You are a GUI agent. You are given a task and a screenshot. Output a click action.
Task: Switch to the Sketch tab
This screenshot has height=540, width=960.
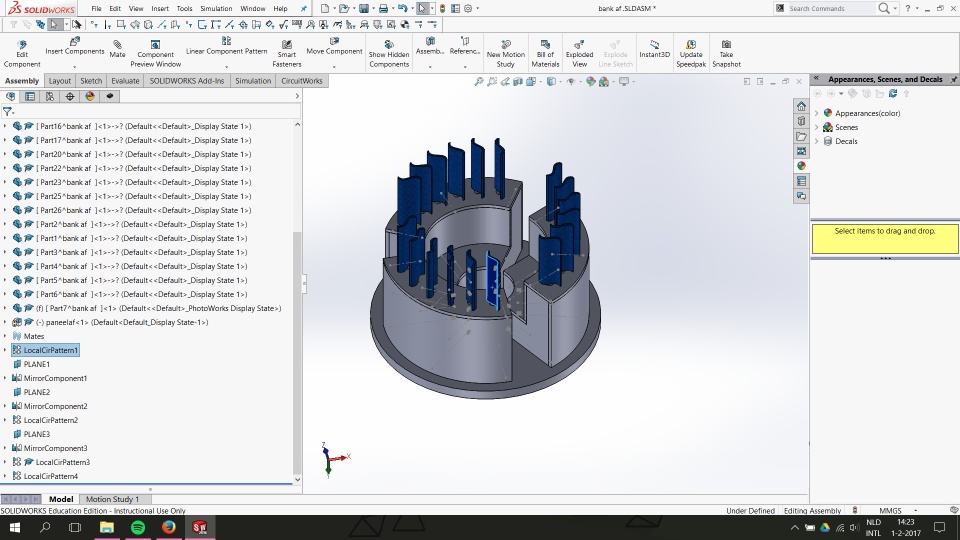91,81
